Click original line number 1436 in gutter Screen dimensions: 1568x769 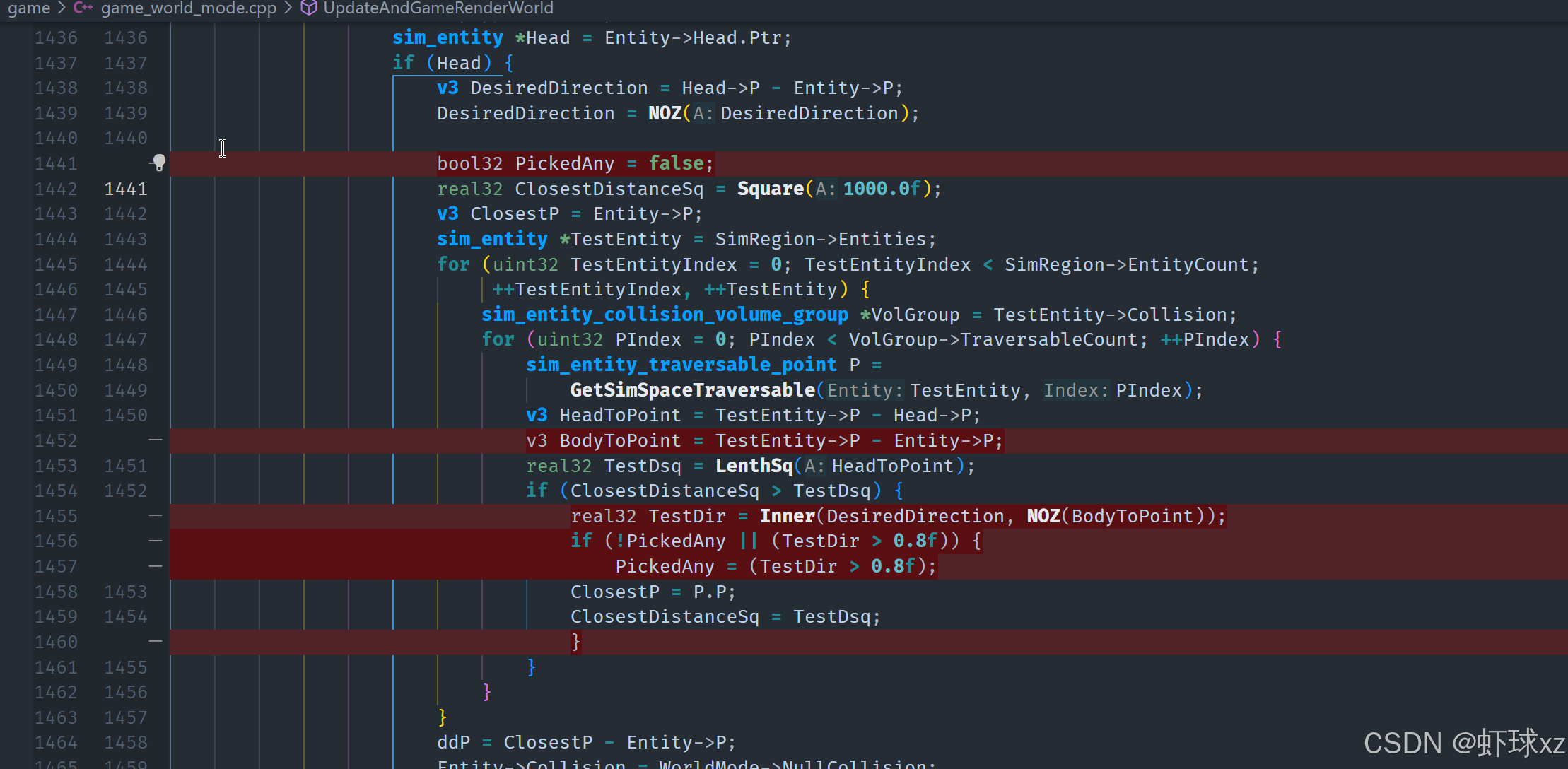point(56,37)
